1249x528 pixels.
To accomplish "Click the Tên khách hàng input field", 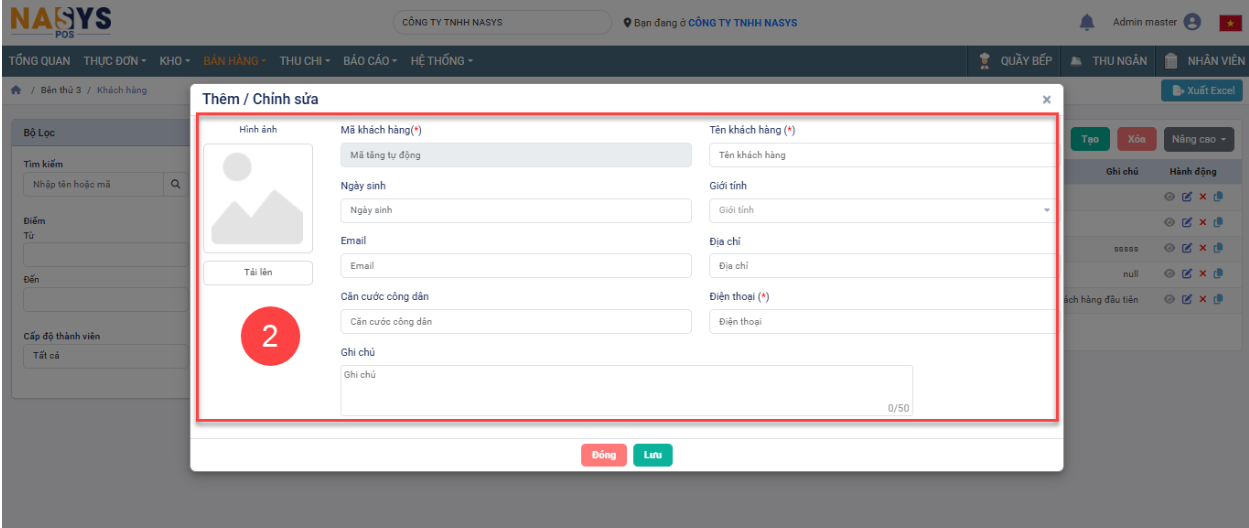I will [882, 155].
